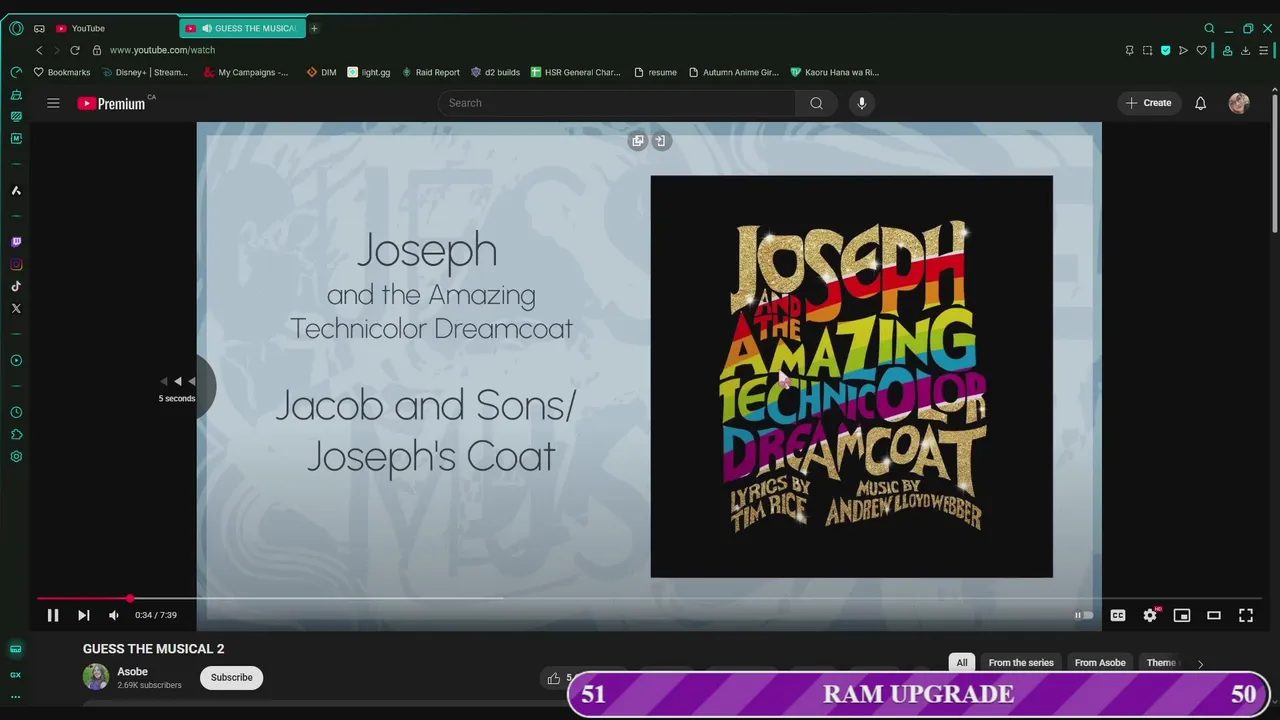Open sidebar three-dot setup menu
This screenshot has width=1280, height=720.
pos(16,696)
